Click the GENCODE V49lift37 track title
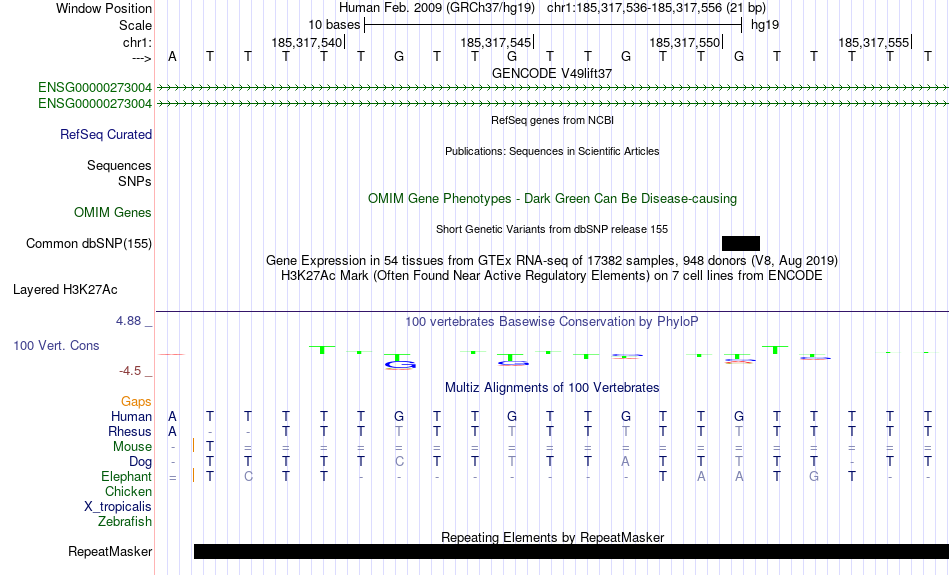This screenshot has width=950, height=575. click(552, 73)
